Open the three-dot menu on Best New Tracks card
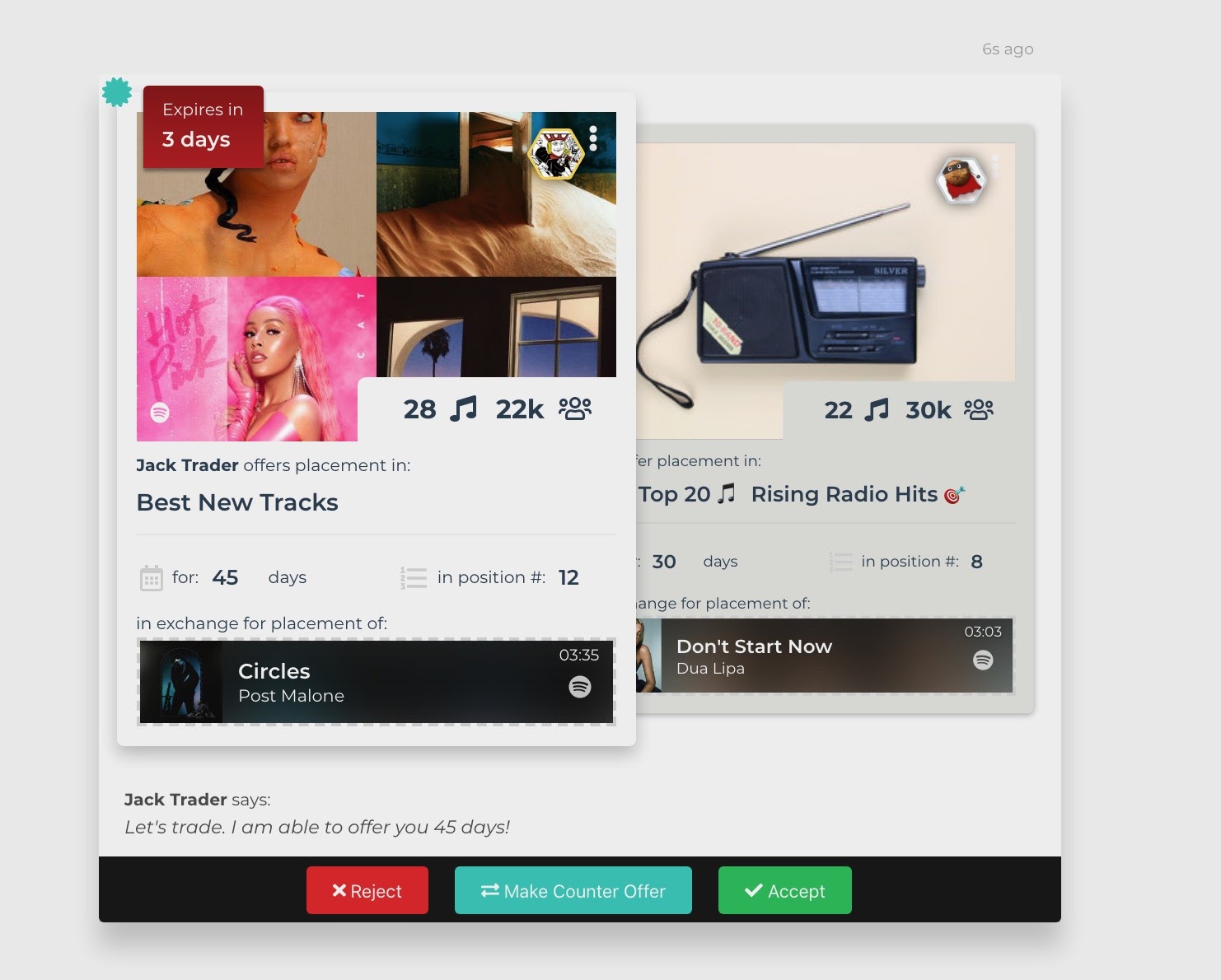The height and width of the screenshot is (980, 1221). click(593, 139)
